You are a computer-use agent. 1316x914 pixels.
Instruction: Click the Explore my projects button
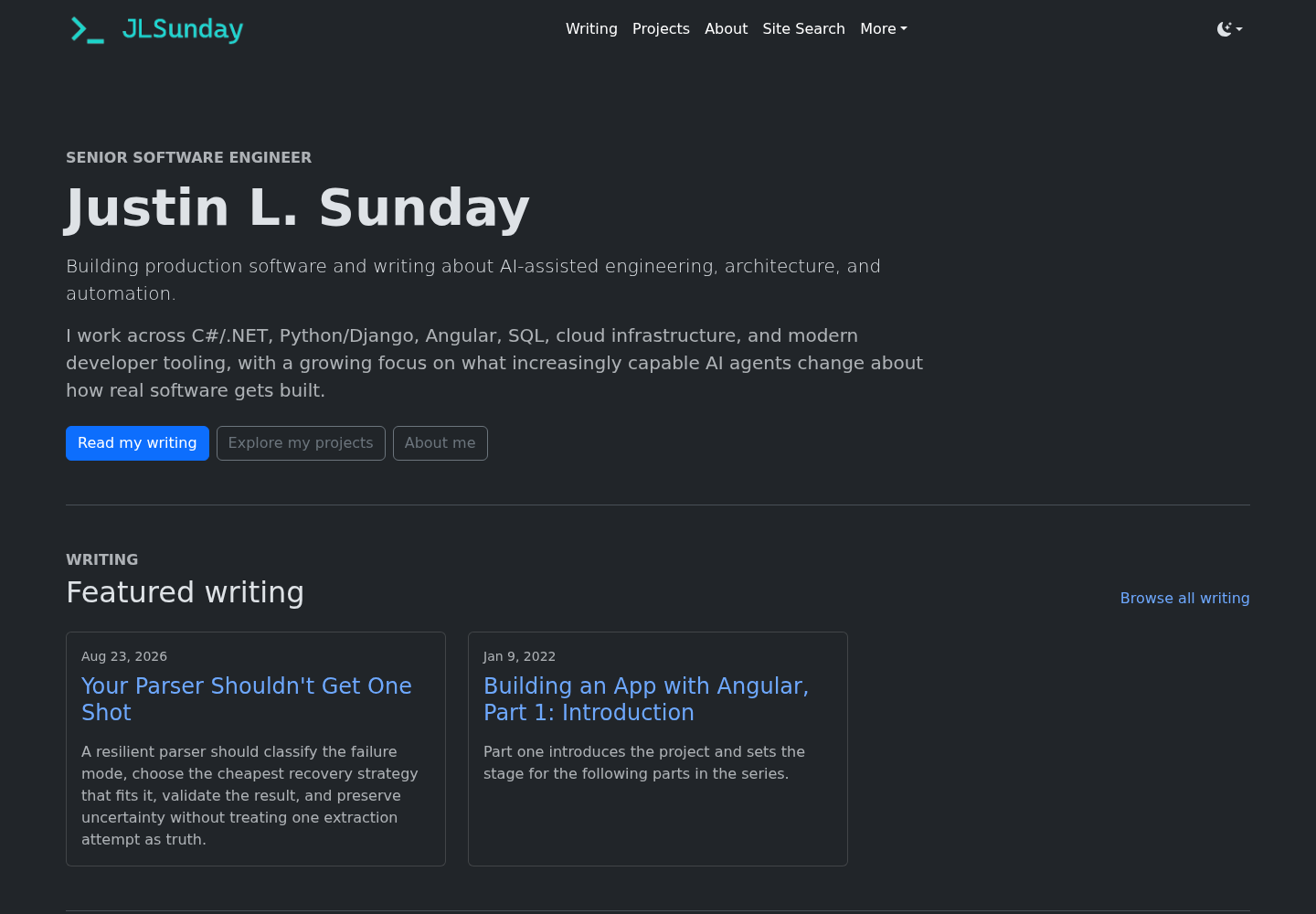[301, 443]
